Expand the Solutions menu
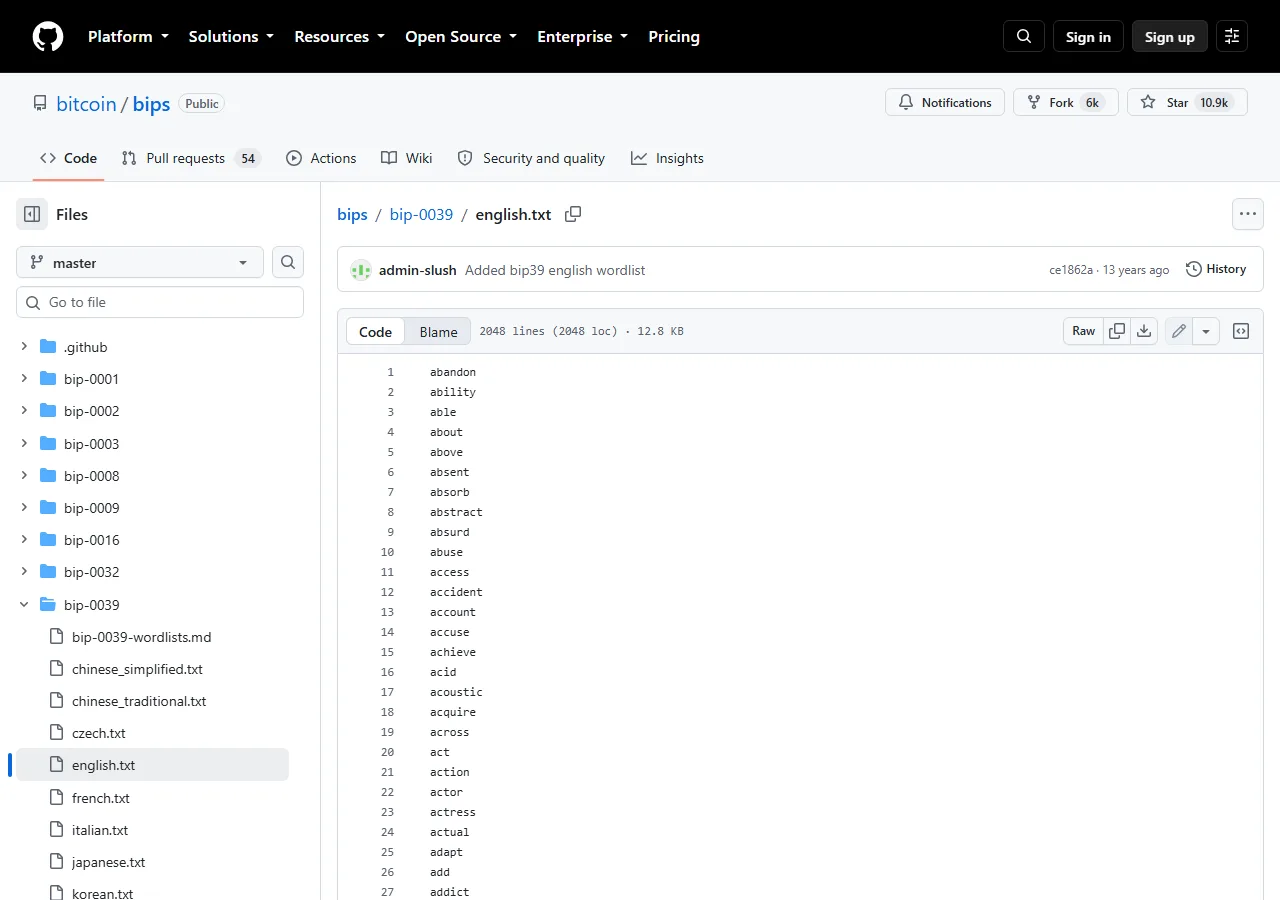This screenshot has height=900, width=1280. click(231, 37)
